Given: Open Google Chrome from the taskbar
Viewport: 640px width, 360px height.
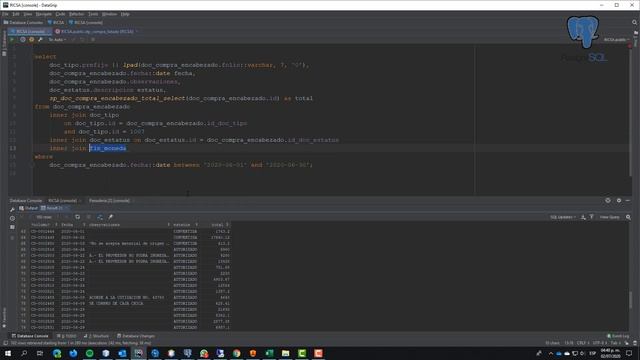Looking at the screenshot, I should coord(237,353).
